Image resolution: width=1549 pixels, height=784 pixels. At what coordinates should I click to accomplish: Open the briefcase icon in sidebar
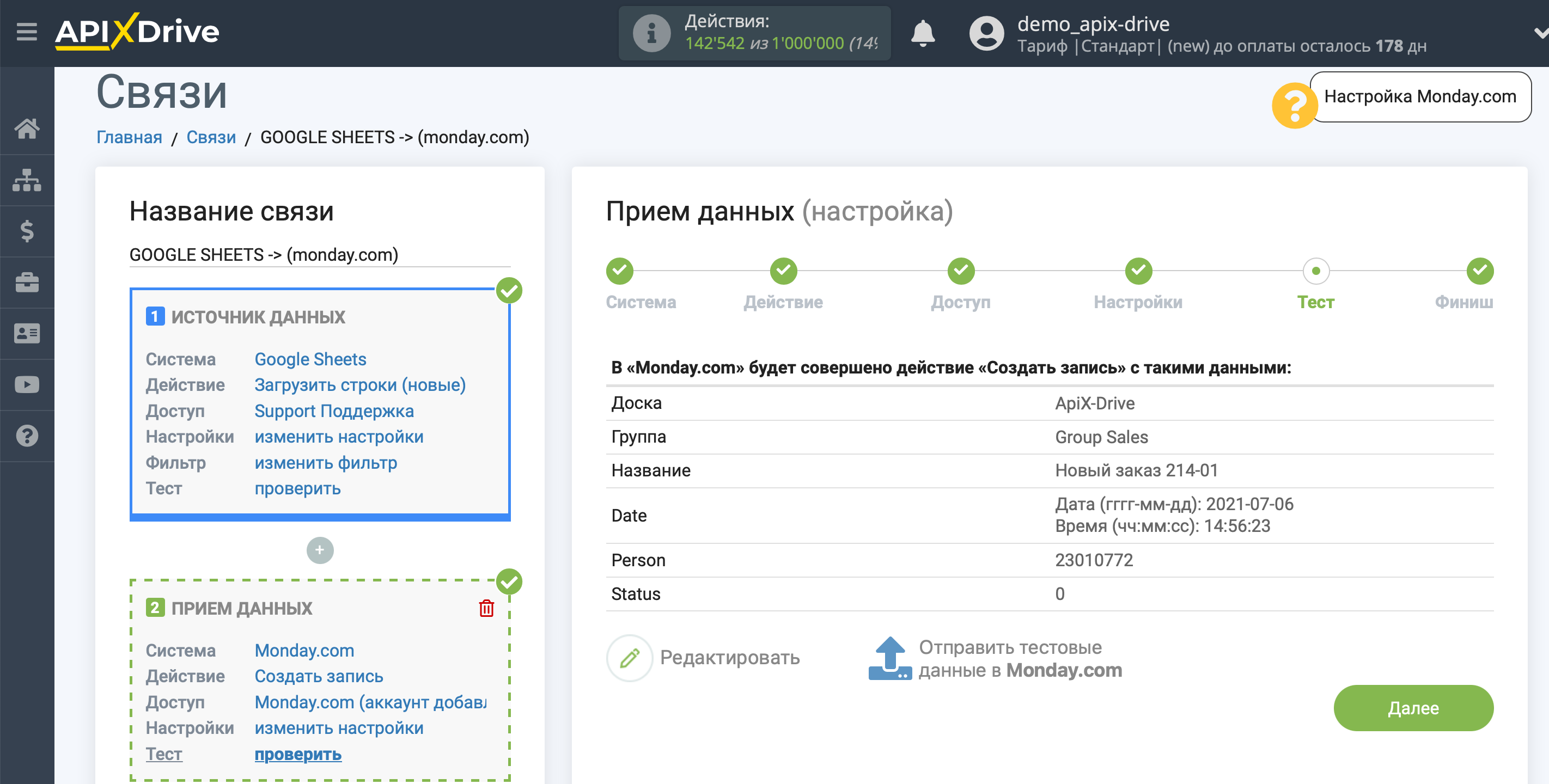27,282
